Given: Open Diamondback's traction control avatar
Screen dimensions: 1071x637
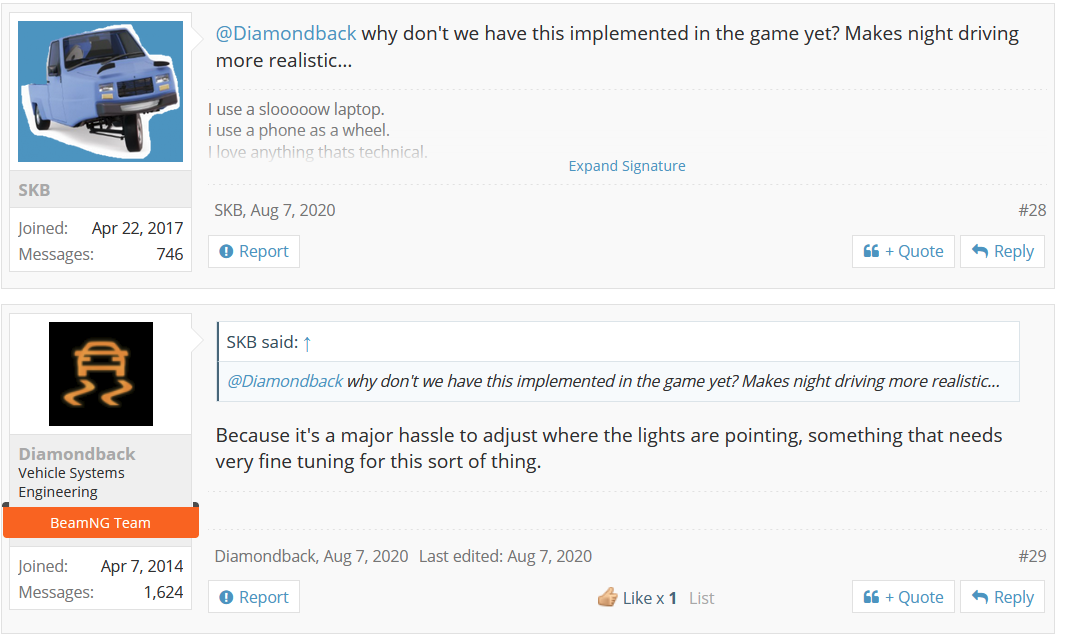Looking at the screenshot, I should pos(101,373).
